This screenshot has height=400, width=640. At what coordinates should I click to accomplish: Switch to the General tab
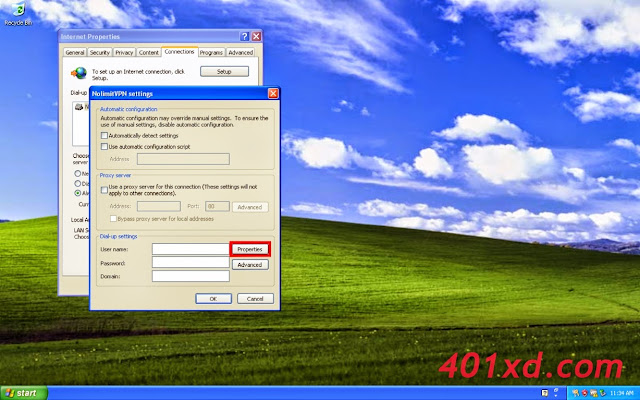tap(75, 53)
